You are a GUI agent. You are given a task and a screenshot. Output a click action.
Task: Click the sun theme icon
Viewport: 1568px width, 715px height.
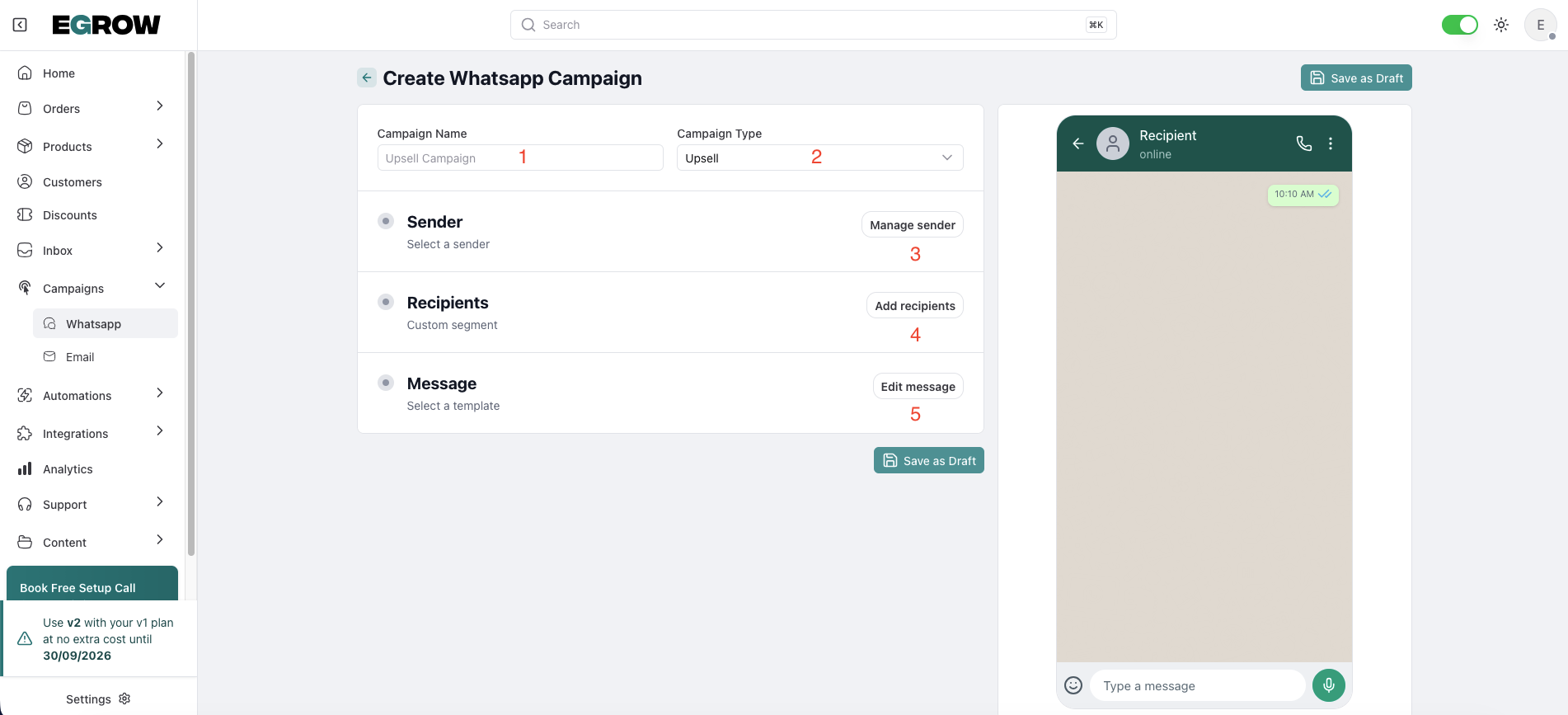[1501, 25]
